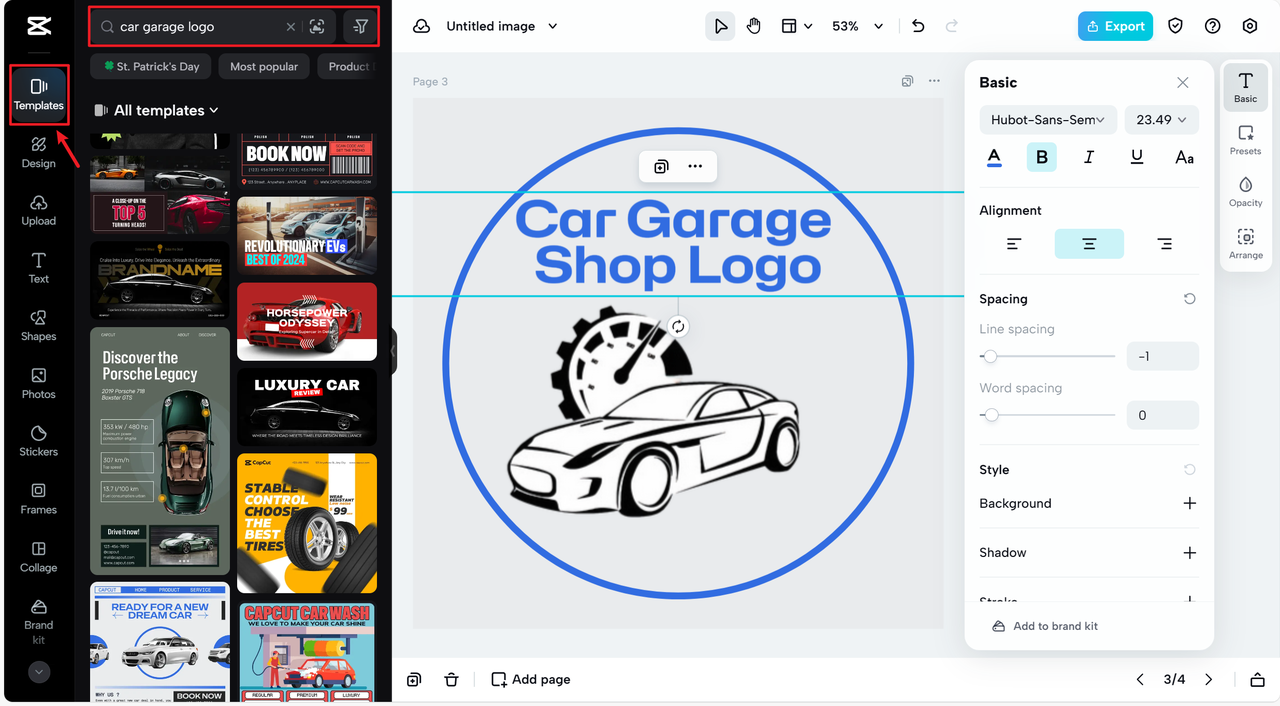The height and width of the screenshot is (706, 1280).
Task: Undo the last action
Action: [918, 26]
